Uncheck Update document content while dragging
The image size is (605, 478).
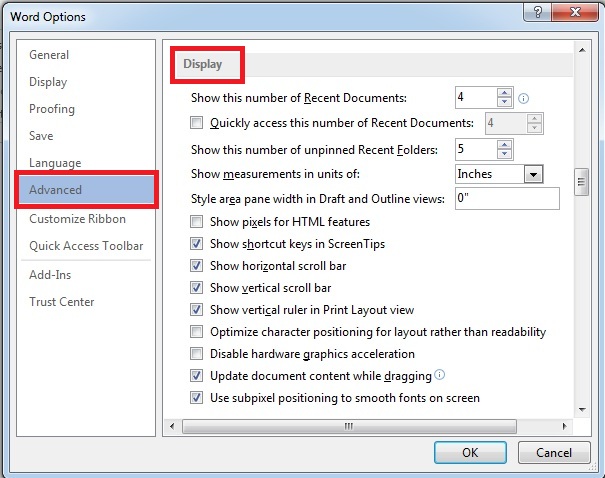[x=196, y=376]
